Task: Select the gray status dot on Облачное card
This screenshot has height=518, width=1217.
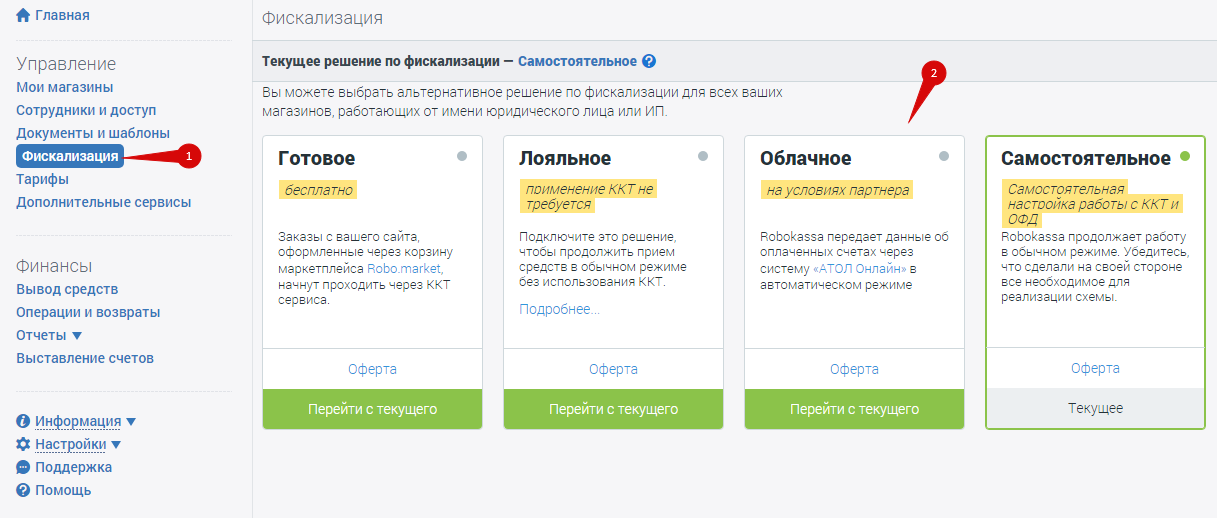Action: coord(944,156)
